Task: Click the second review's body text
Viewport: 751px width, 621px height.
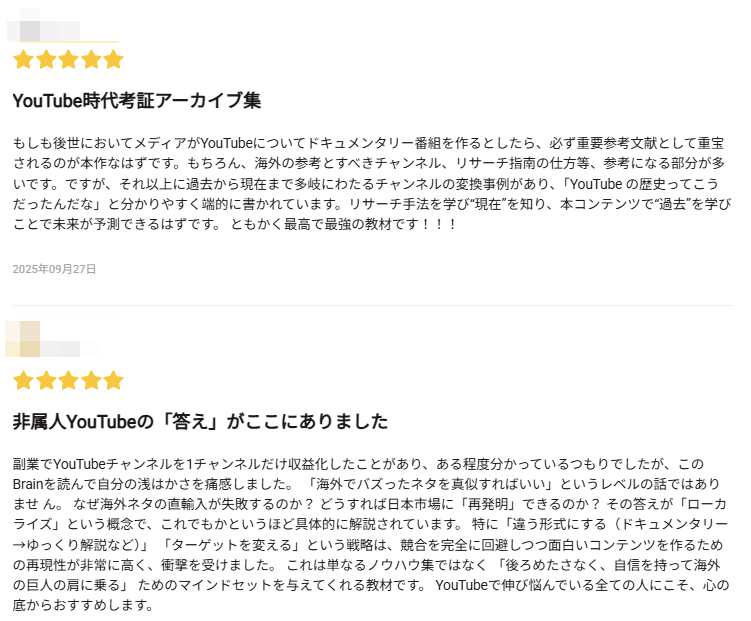Action: [x=370, y=535]
